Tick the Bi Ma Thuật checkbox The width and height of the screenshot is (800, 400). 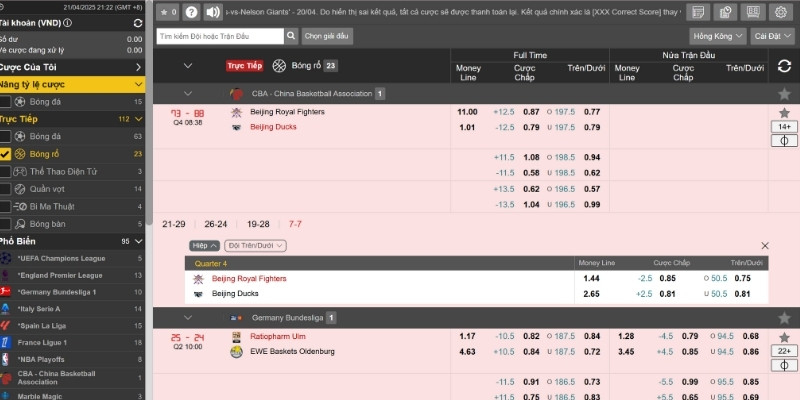pyautogui.click(x=5, y=206)
